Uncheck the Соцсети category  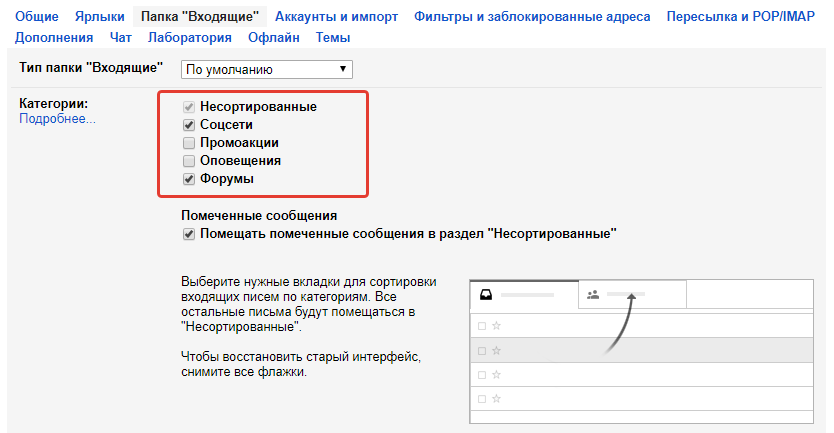tap(188, 125)
